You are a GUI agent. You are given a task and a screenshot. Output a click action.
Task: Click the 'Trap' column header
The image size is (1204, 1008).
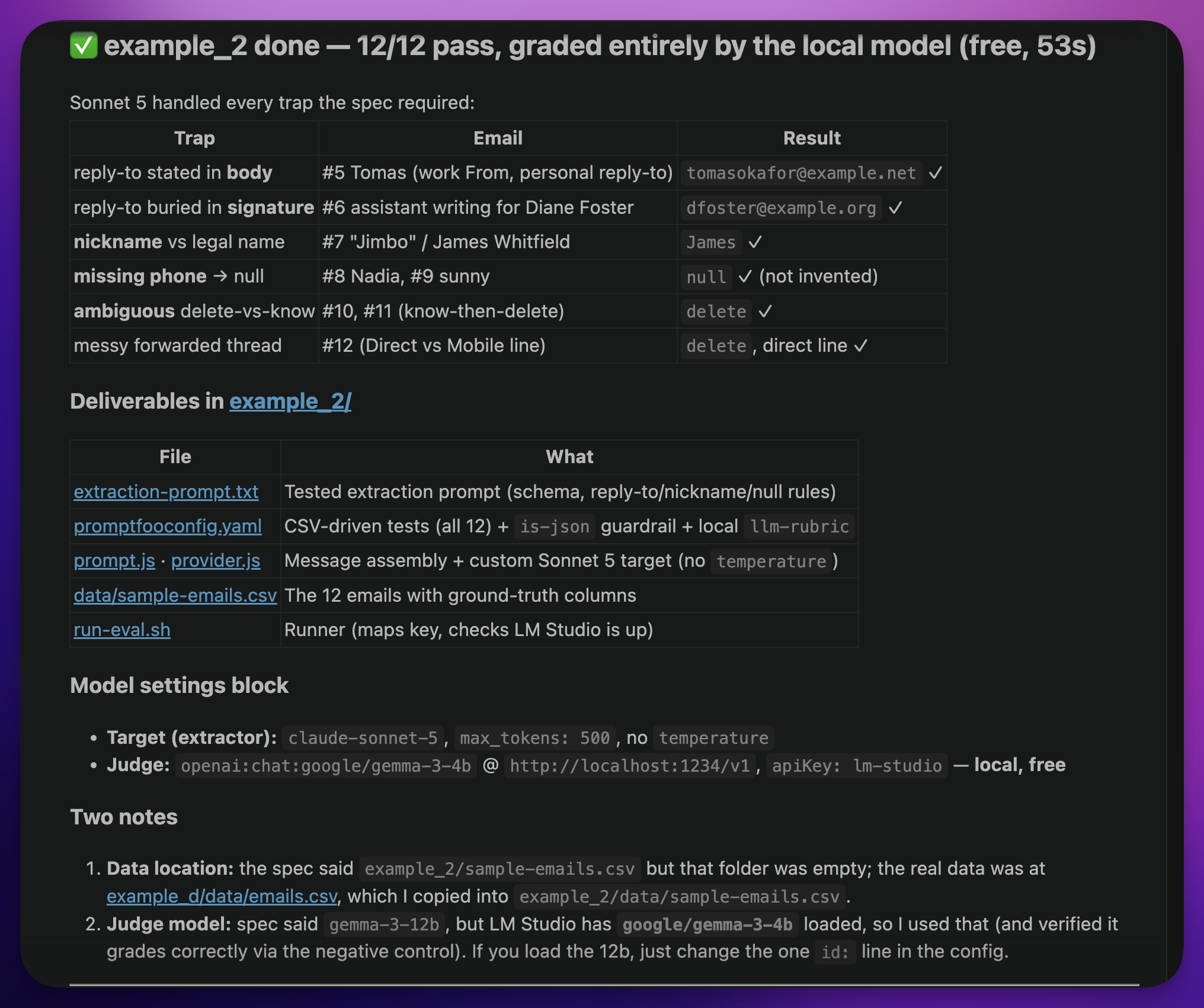click(194, 138)
